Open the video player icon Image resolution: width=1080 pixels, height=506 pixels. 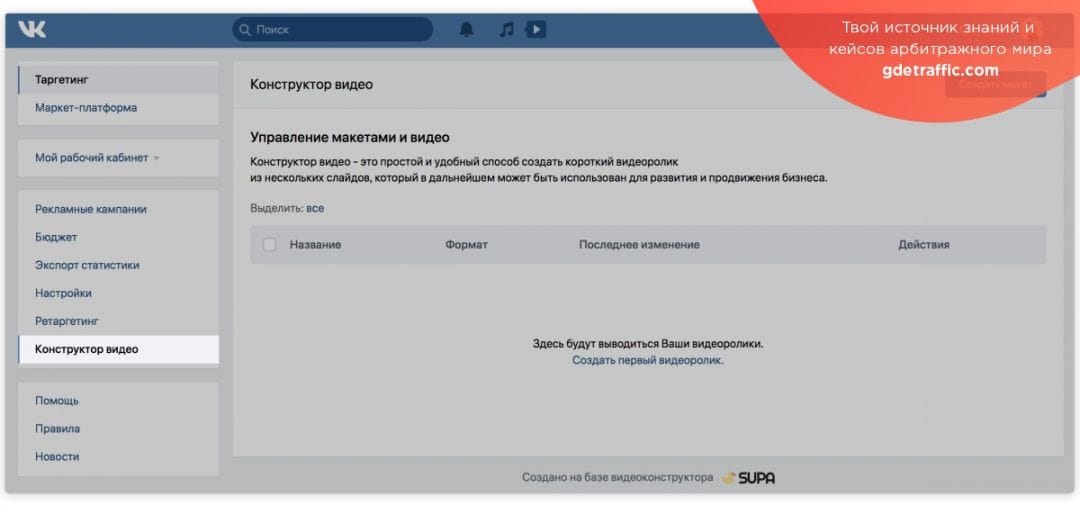coord(536,30)
